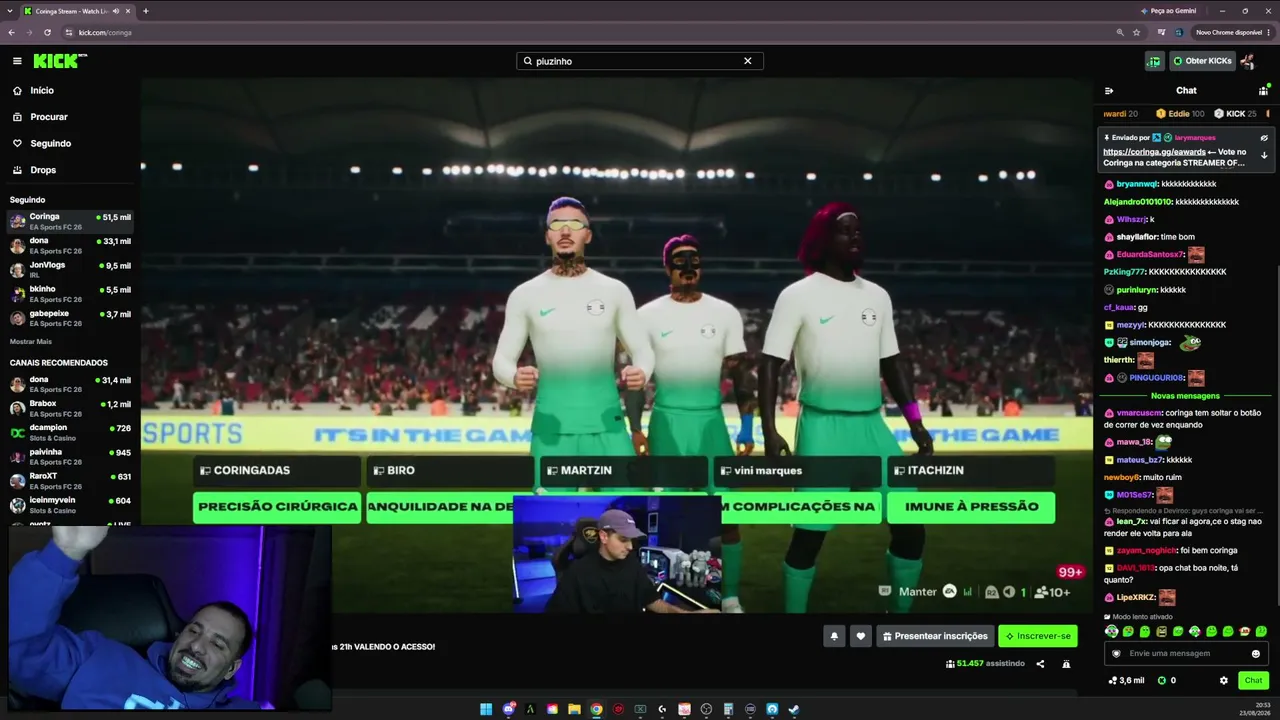The image size is (1280, 720).
Task: Open a new browser tab
Action: tap(146, 11)
